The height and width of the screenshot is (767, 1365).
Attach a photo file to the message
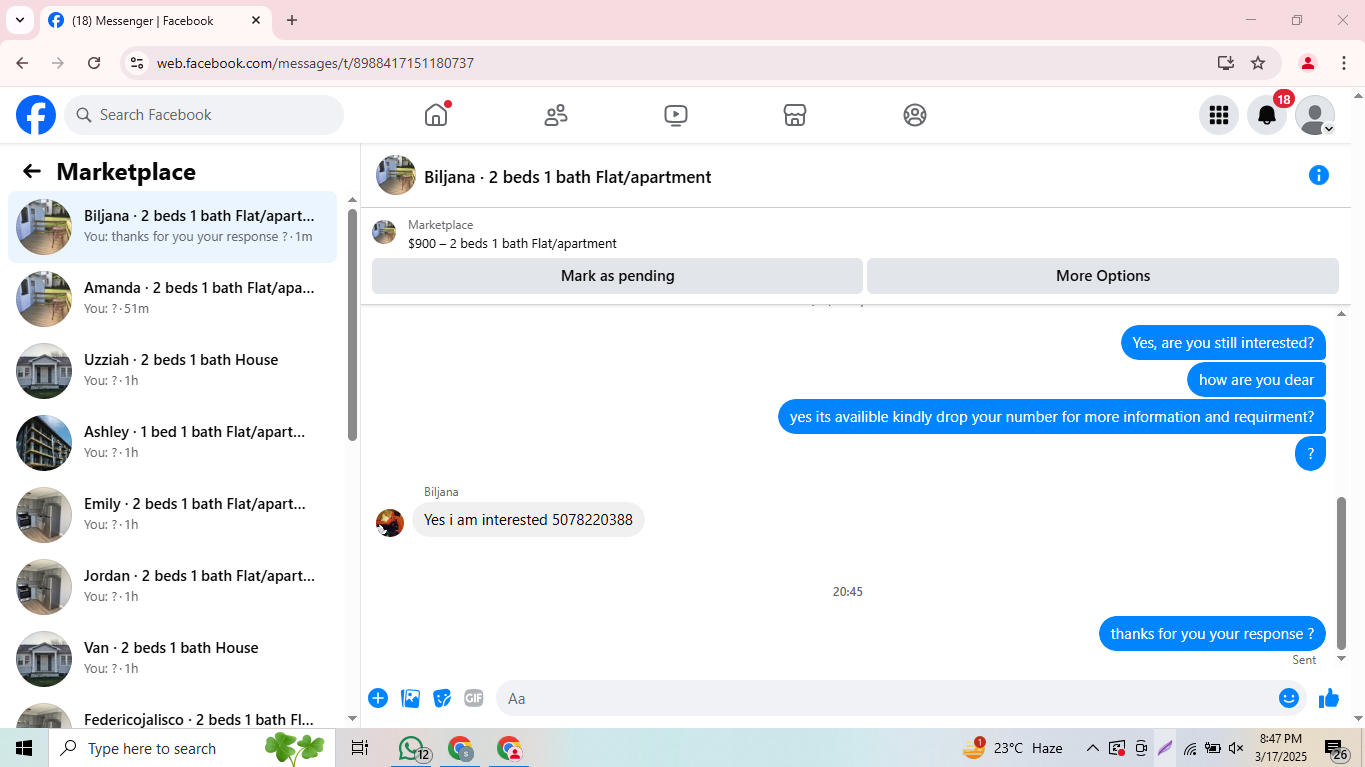click(410, 698)
